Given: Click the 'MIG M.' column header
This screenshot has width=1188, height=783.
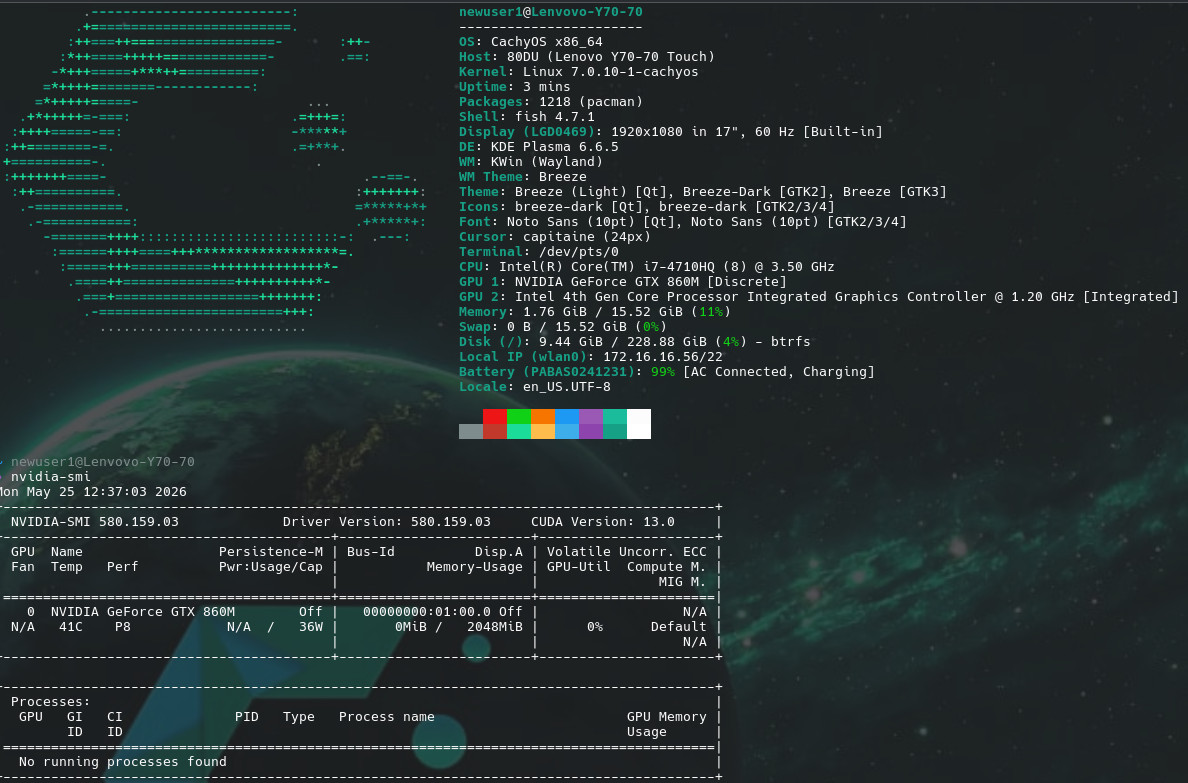Looking at the screenshot, I should [x=682, y=582].
